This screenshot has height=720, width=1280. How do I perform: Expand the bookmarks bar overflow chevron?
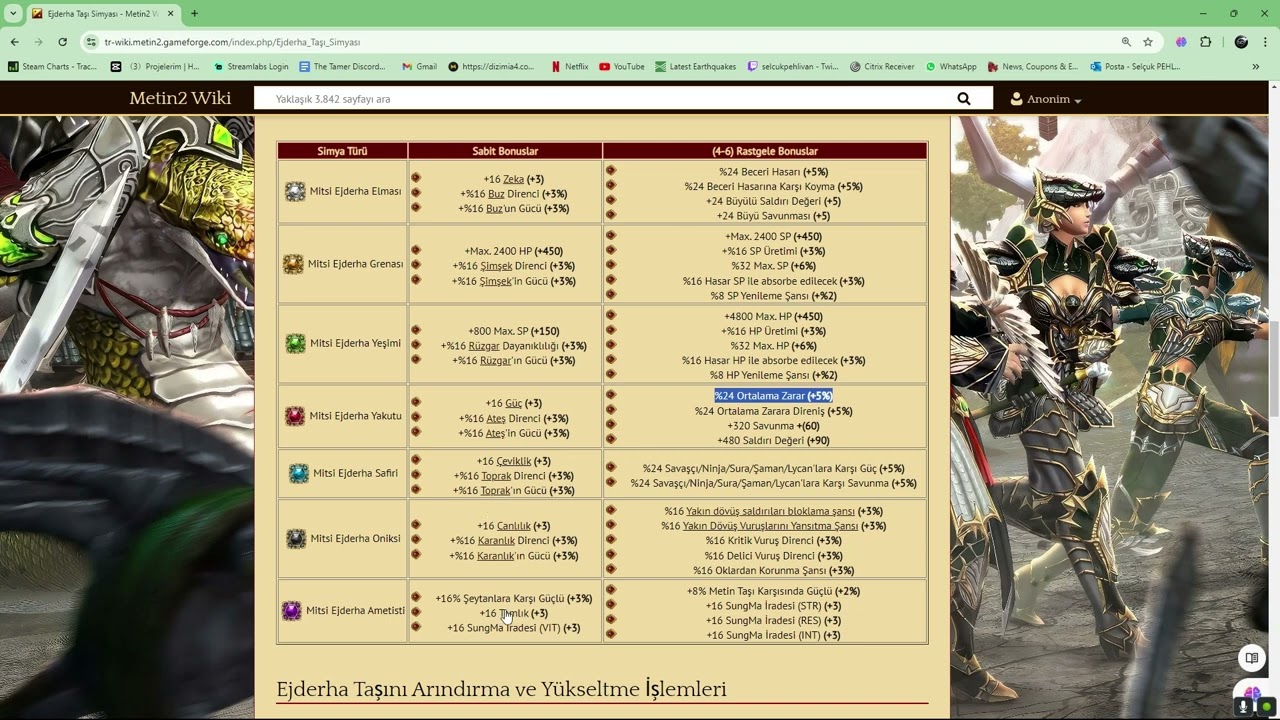click(x=1255, y=67)
